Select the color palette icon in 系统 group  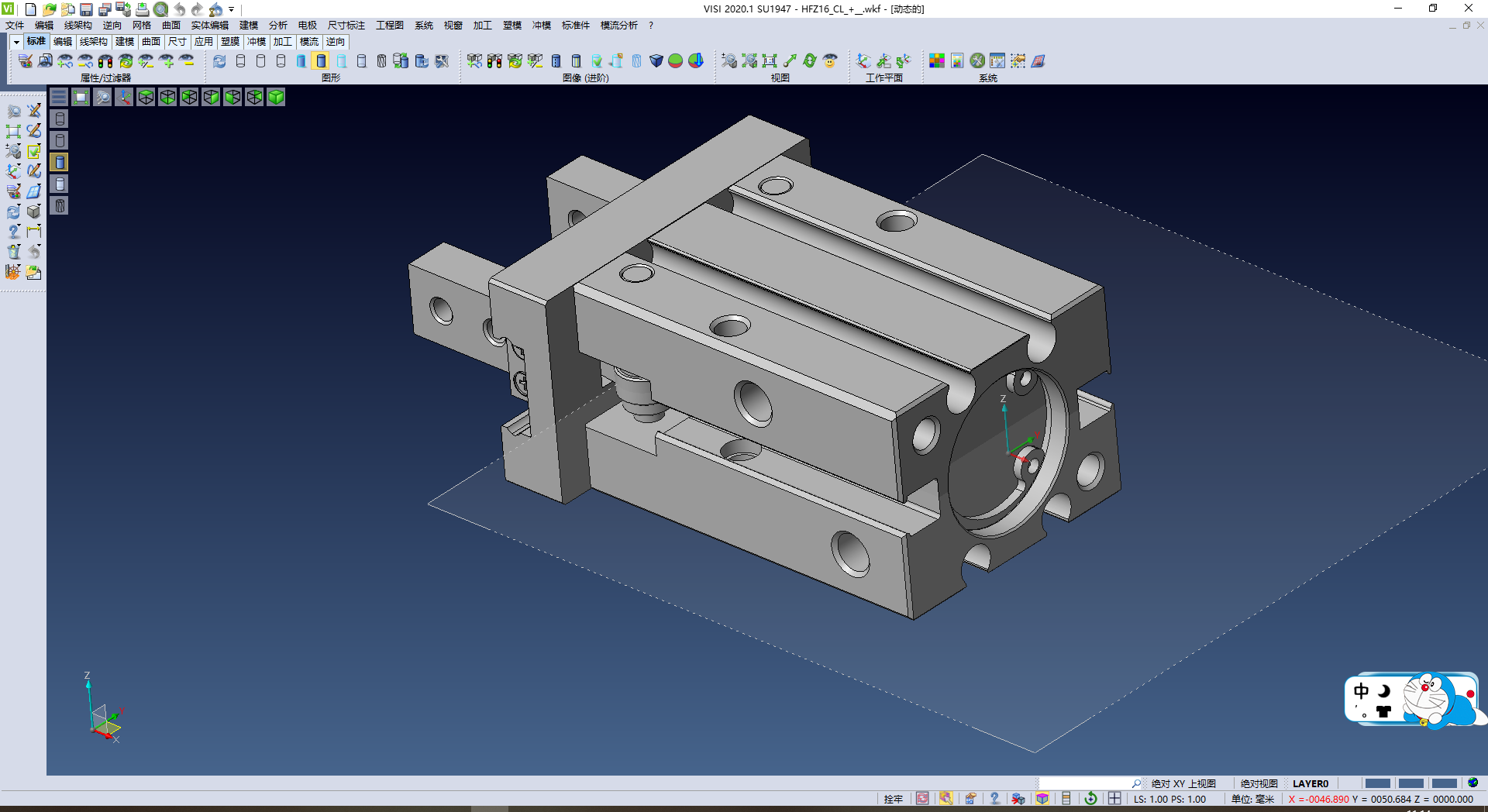[x=937, y=60]
